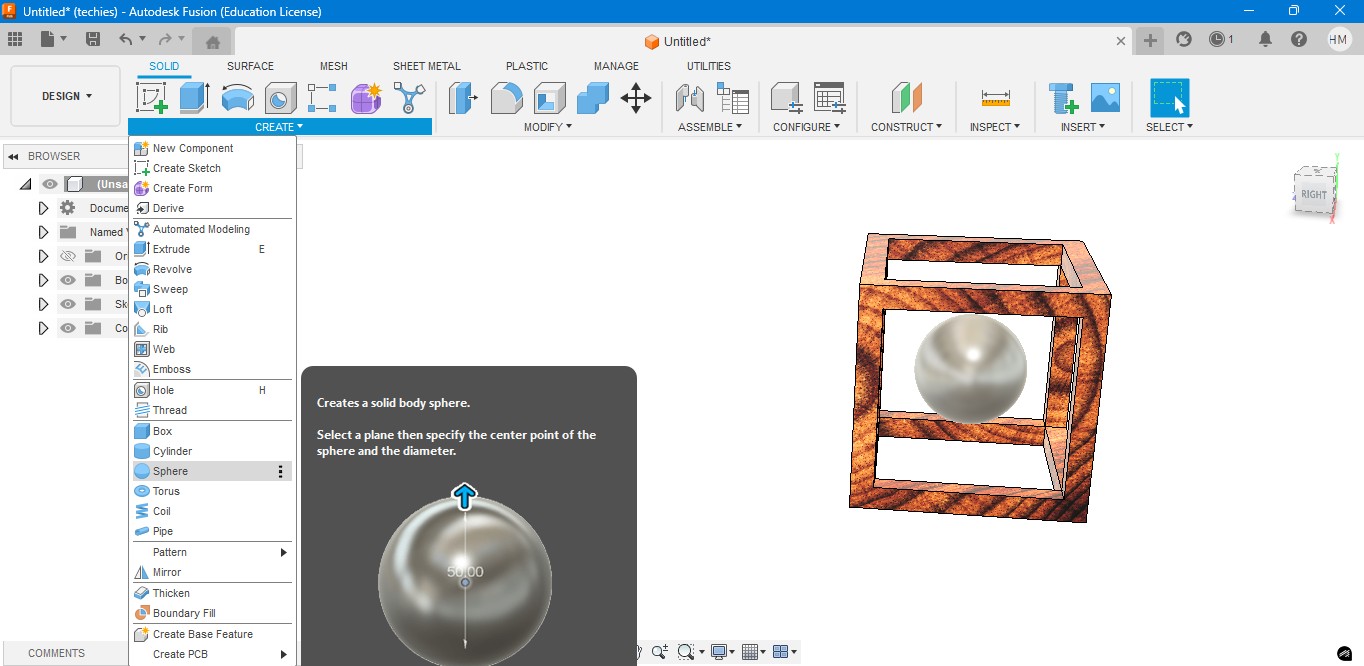Hide the Bodies folder in Browser
Image resolution: width=1364 pixels, height=666 pixels.
(x=67, y=280)
